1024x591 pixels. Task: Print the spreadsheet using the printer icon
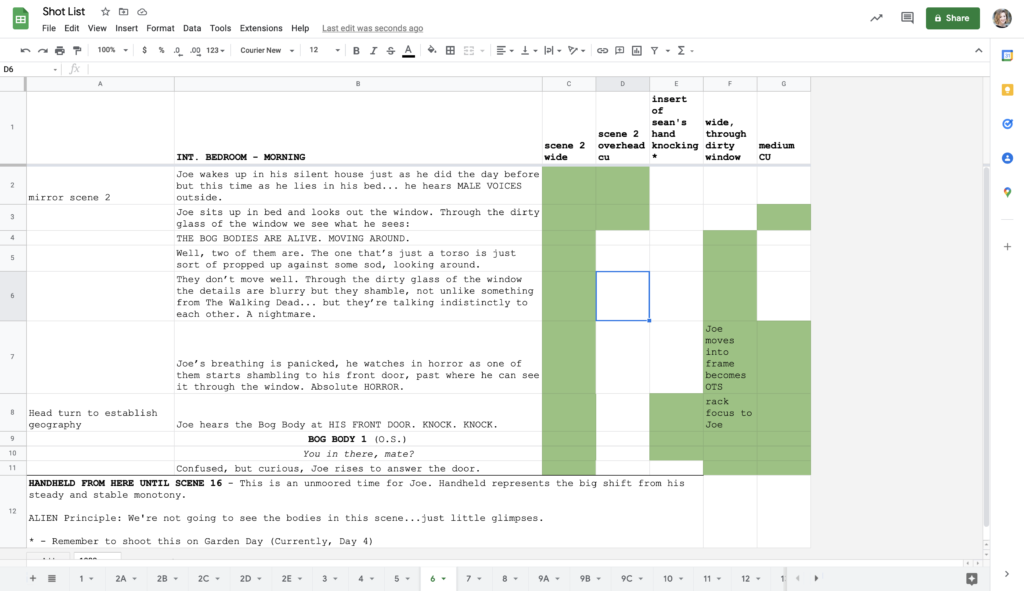point(60,50)
